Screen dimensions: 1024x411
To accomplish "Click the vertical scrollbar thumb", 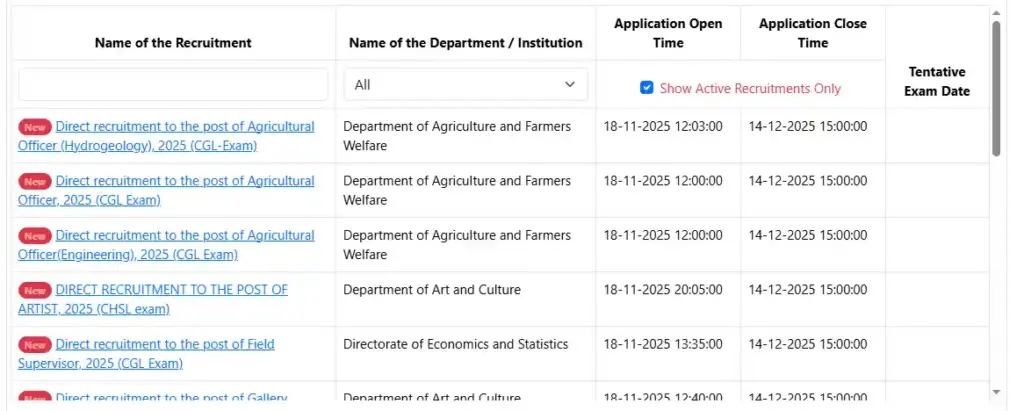I will 995,90.
